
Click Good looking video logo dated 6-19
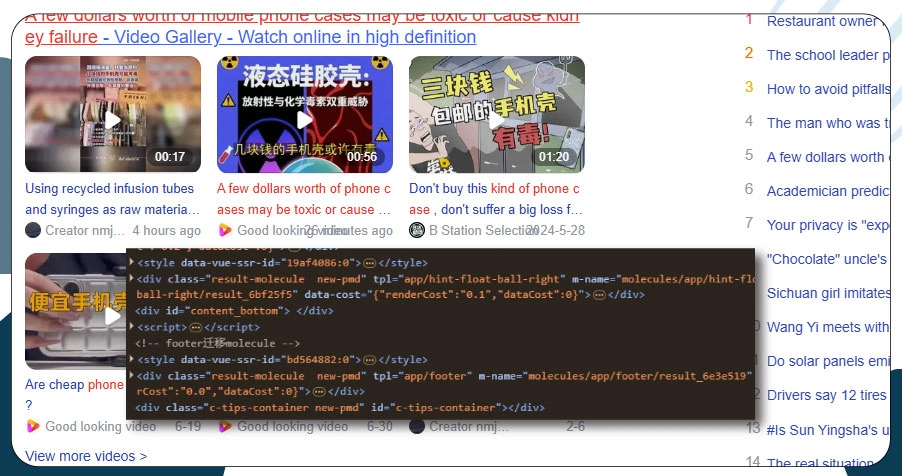point(33,427)
